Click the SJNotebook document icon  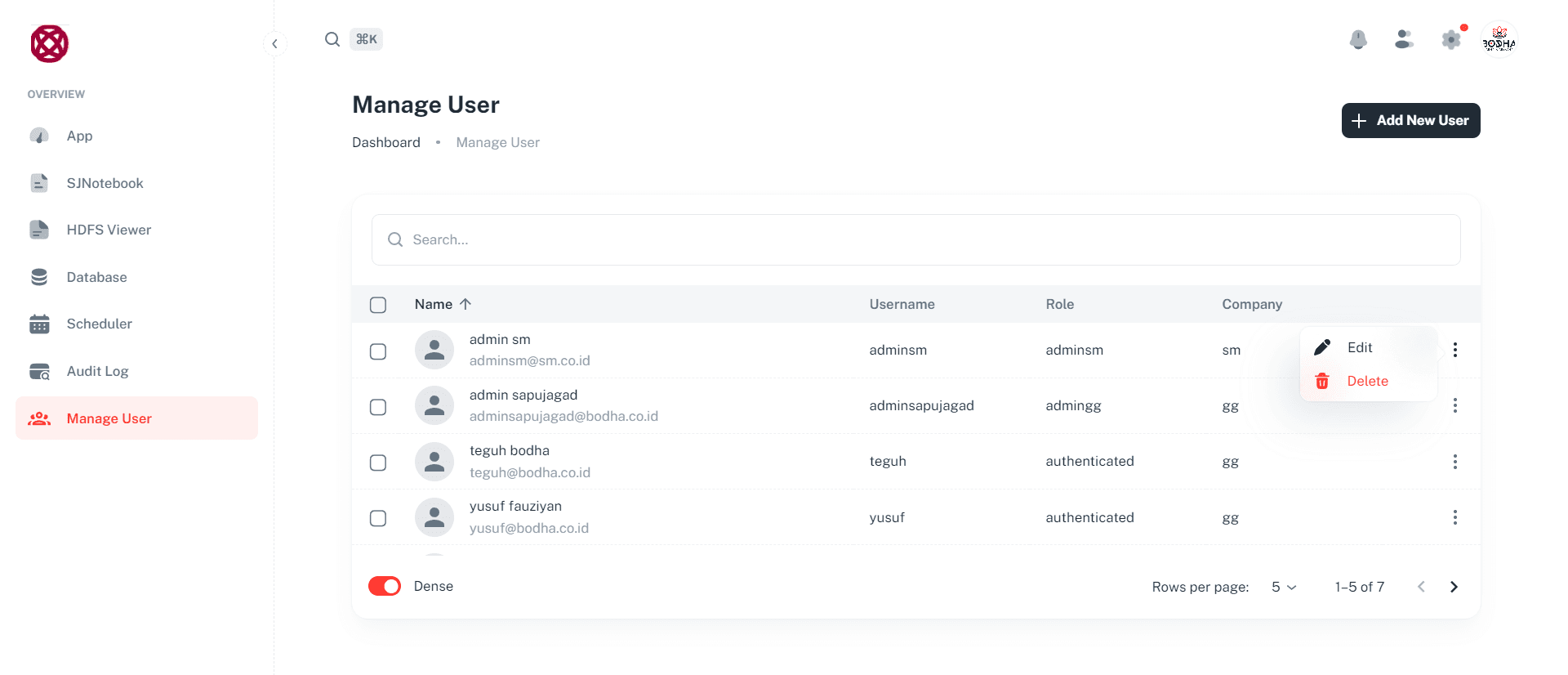tap(39, 183)
